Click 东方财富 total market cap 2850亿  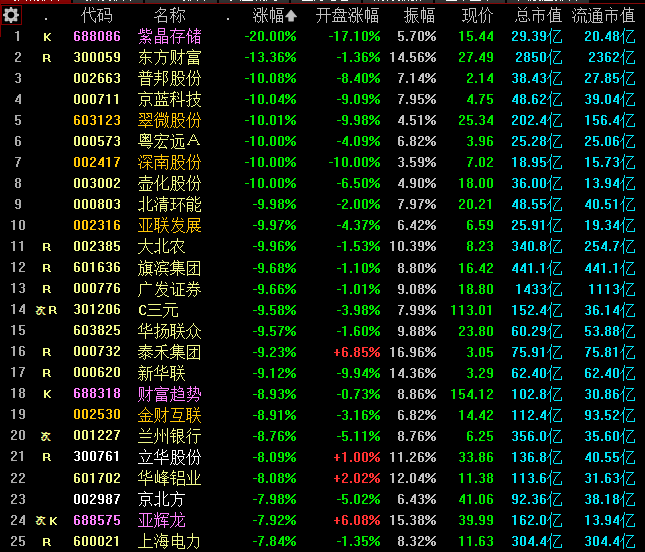[538, 57]
